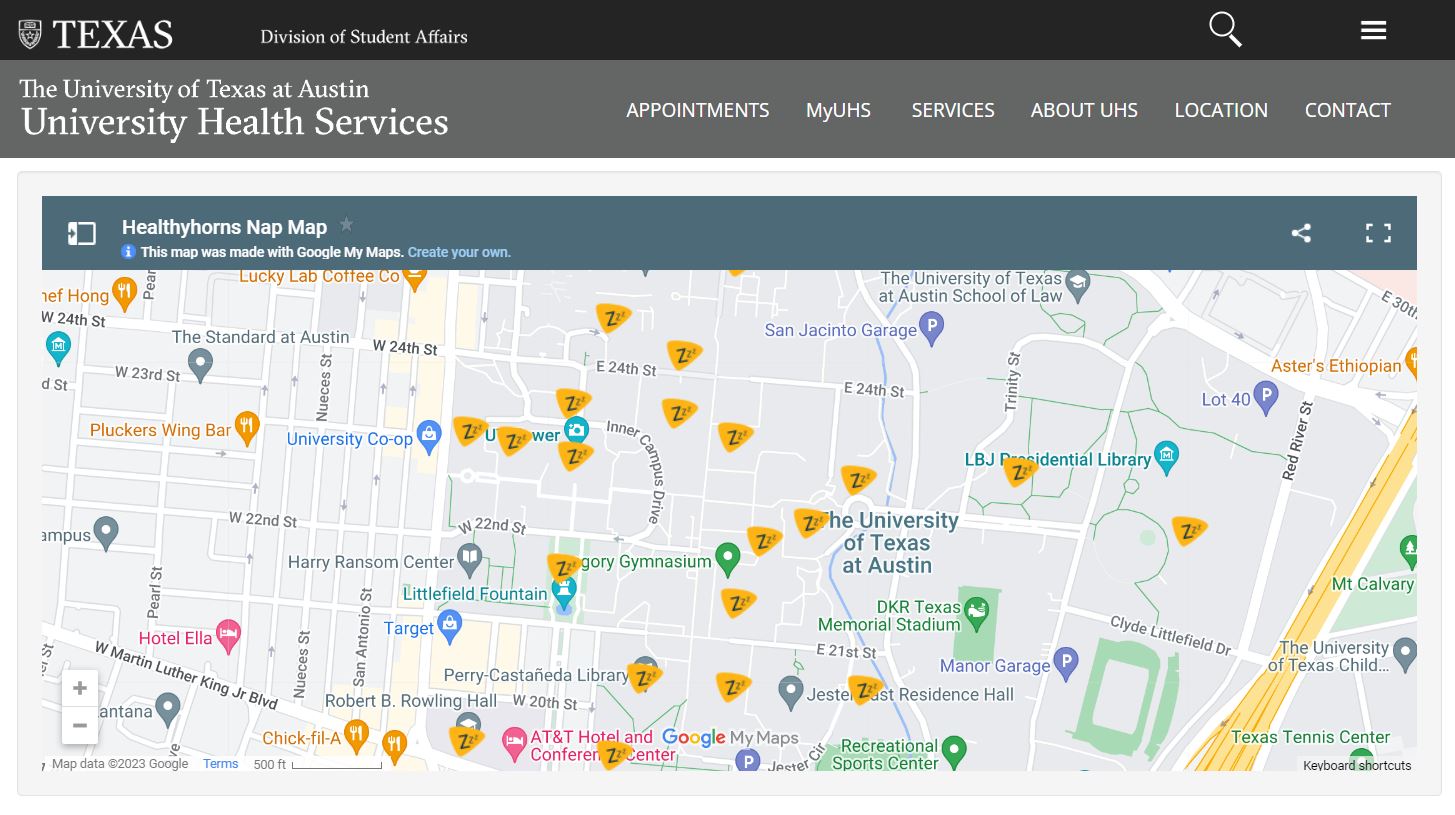Screen dimensions: 1455x815
Task: Click Division of Student Affairs link
Action: click(x=364, y=37)
